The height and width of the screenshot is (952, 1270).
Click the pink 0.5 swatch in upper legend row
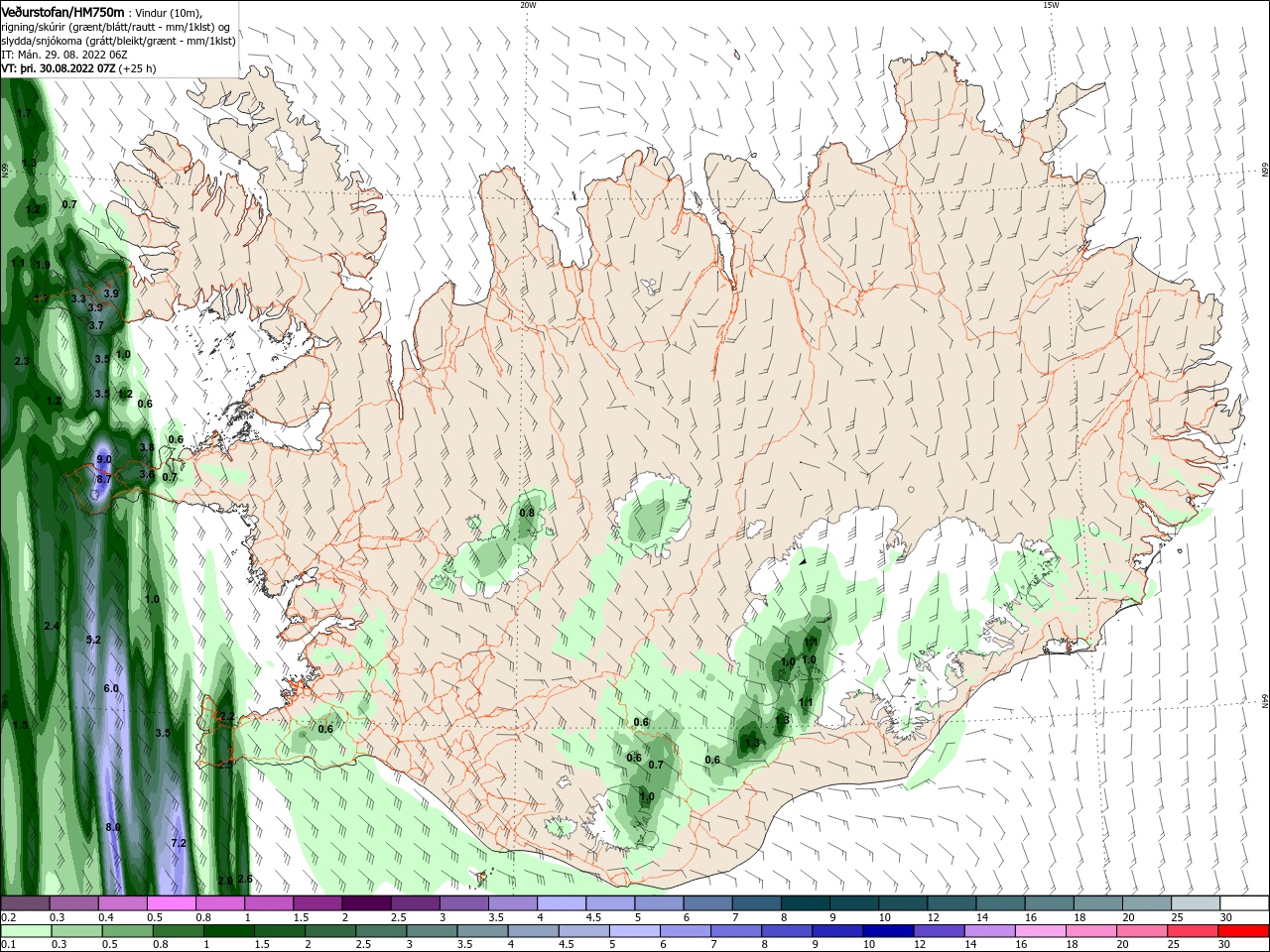tap(171, 903)
